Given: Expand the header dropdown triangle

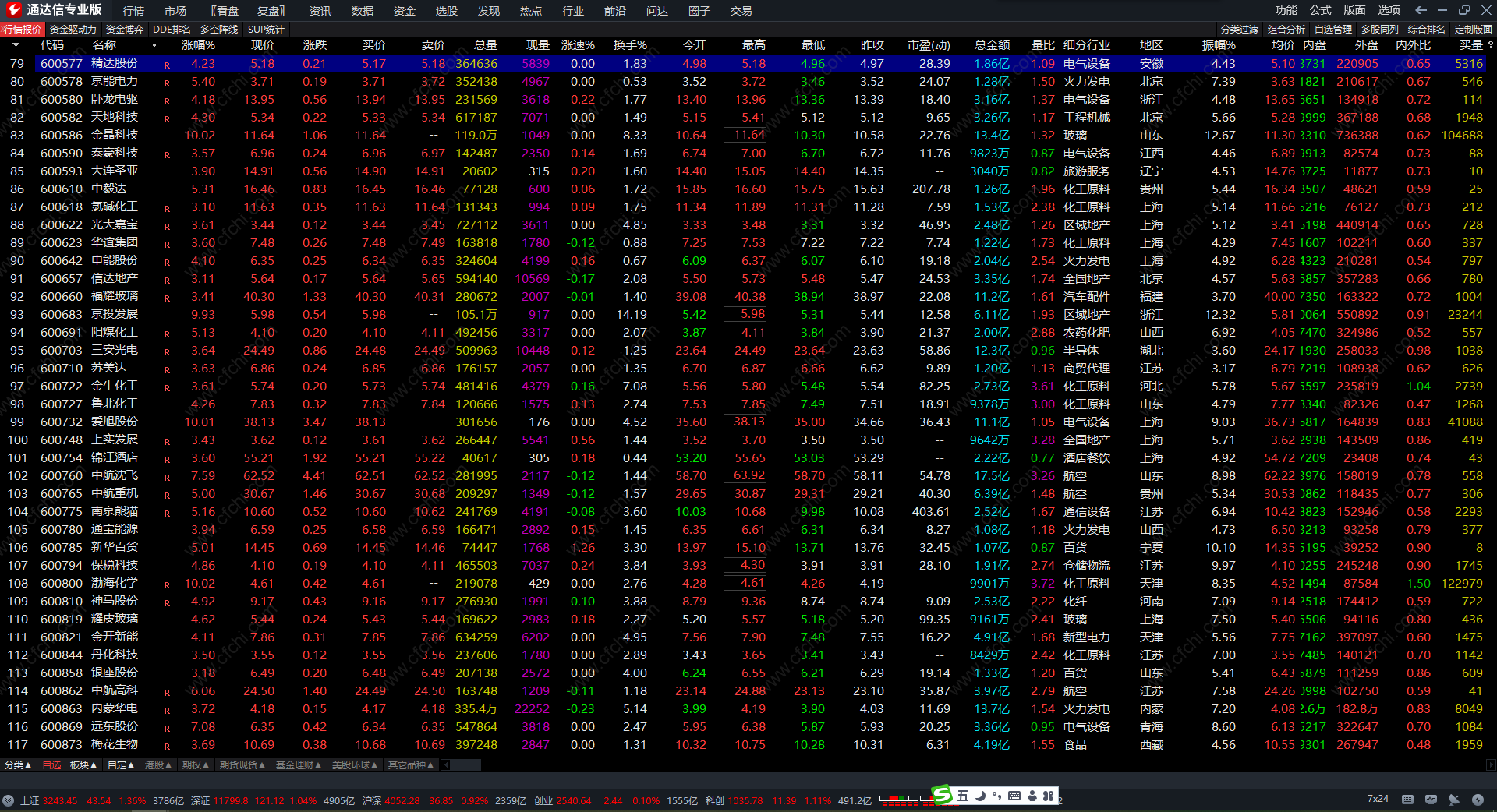Looking at the screenshot, I should (x=16, y=45).
